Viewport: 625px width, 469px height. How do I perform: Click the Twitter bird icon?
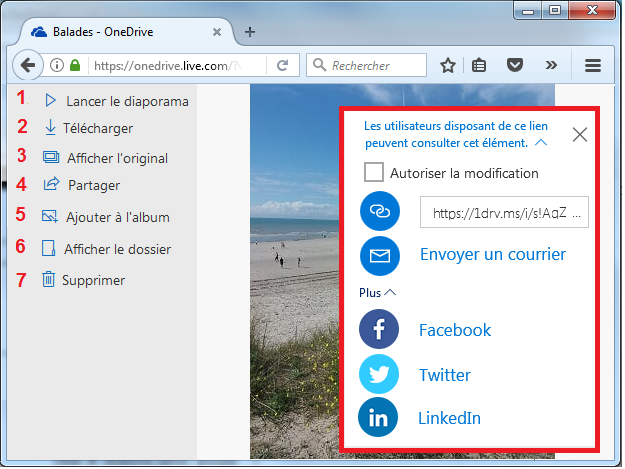379,374
